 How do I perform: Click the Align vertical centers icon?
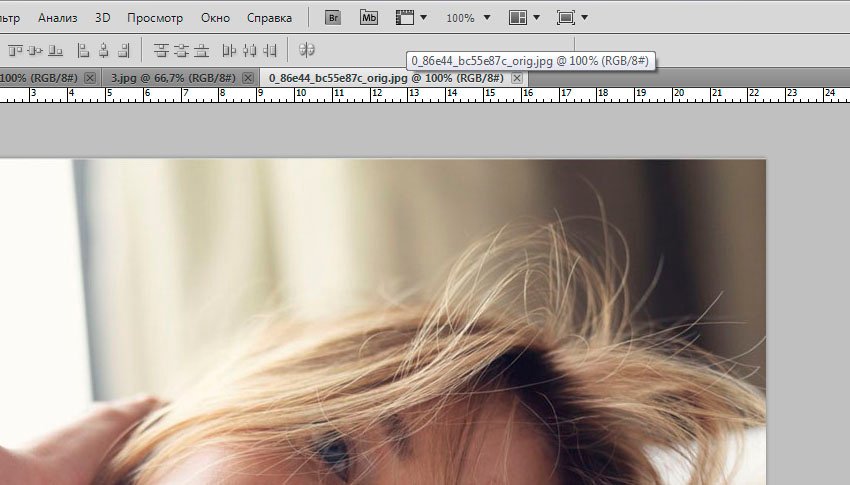(35, 49)
